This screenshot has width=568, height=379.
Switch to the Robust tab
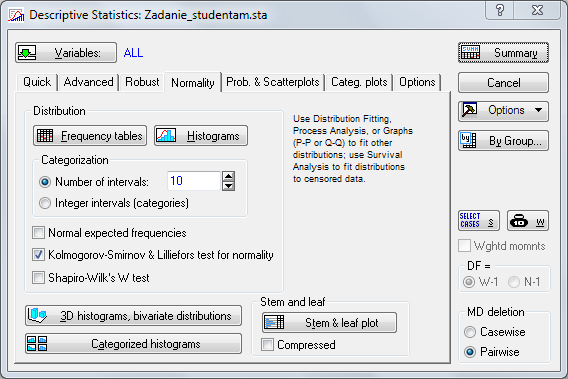point(142,82)
